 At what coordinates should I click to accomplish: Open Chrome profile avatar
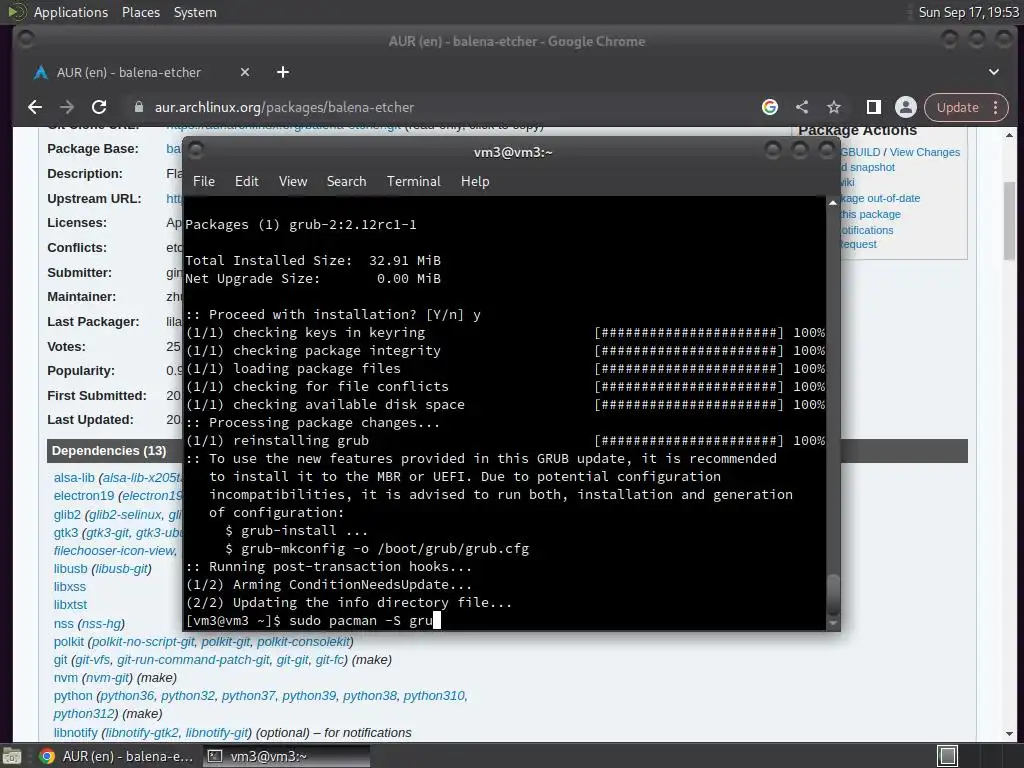(906, 107)
